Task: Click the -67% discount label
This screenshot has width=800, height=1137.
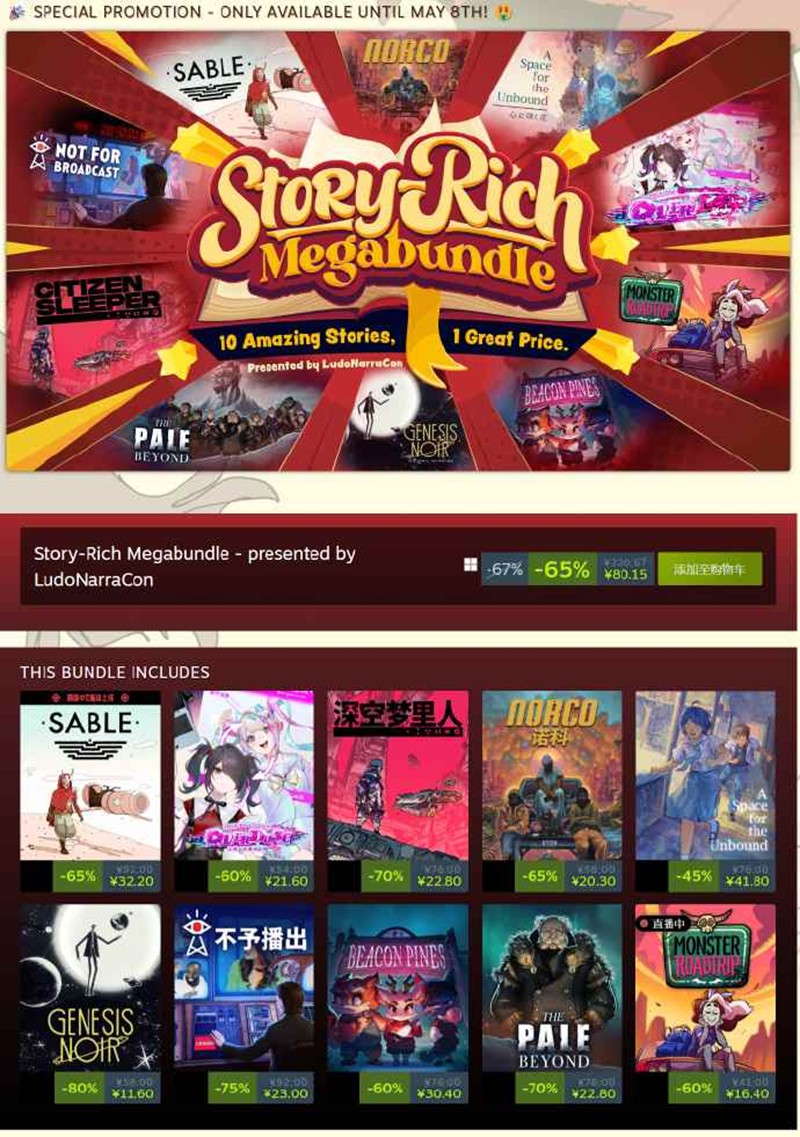Action: 505,569
